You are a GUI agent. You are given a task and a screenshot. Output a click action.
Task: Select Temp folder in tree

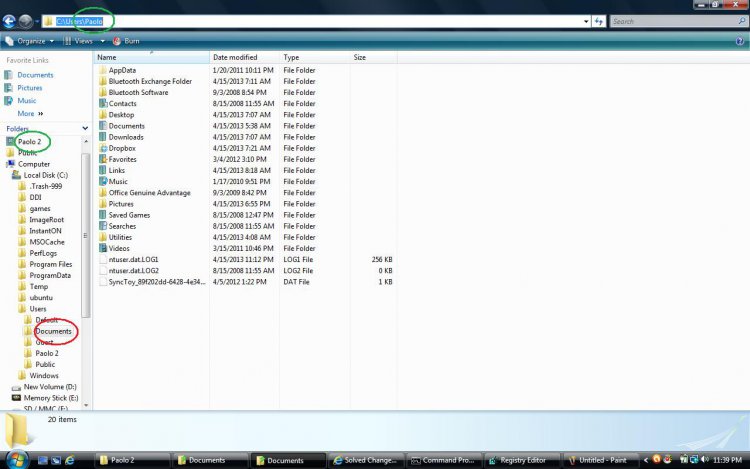(x=39, y=287)
